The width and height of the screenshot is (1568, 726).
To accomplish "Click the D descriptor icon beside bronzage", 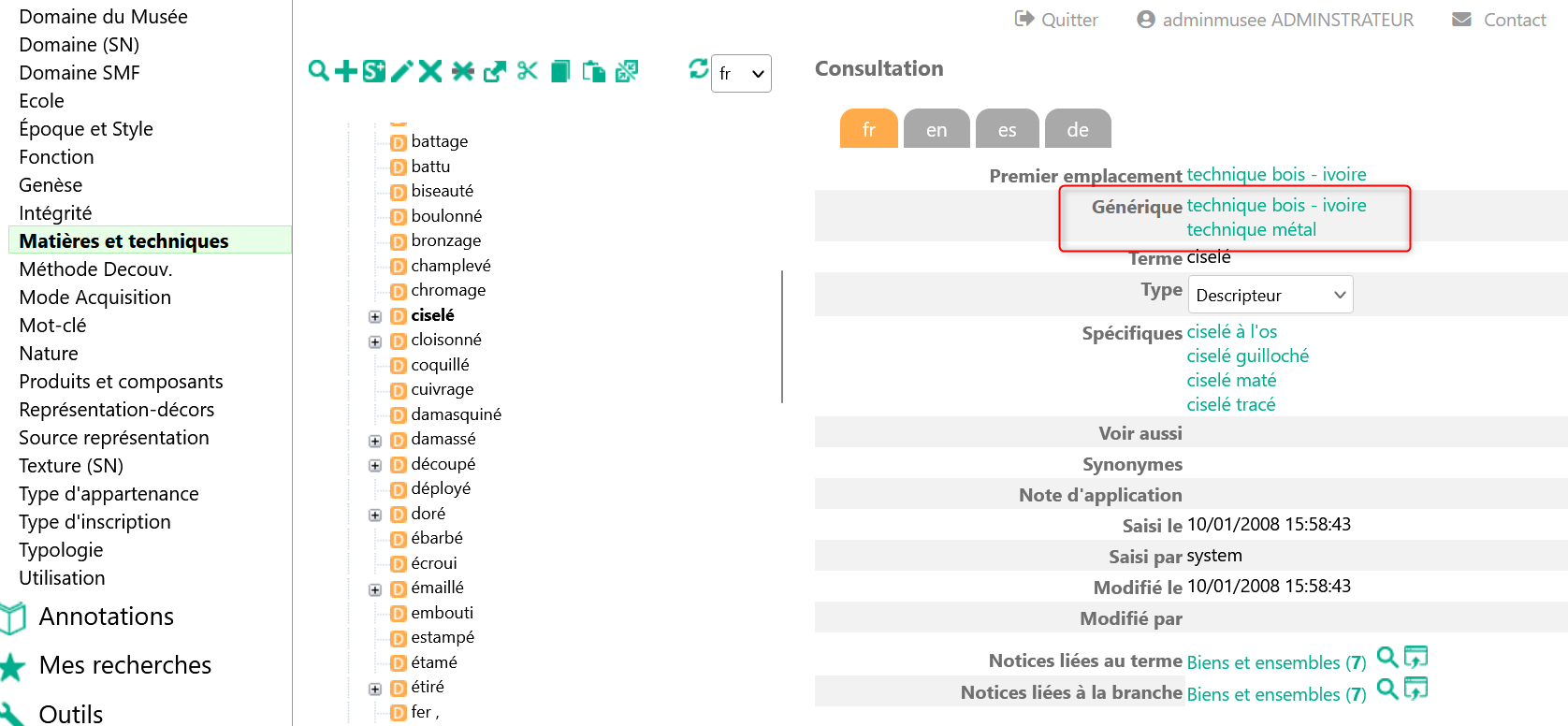I will 399,241.
